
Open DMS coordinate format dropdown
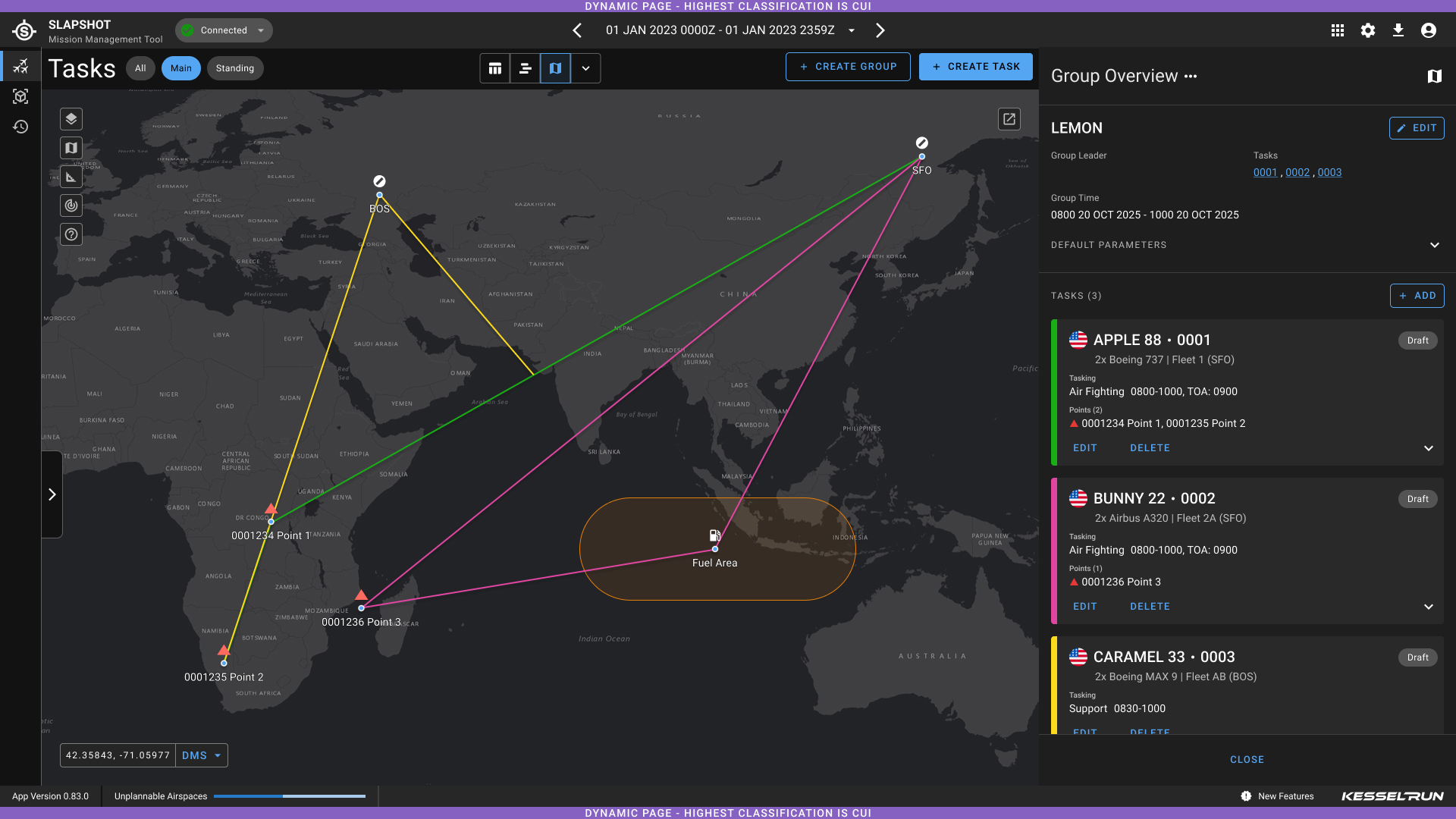pos(202,755)
